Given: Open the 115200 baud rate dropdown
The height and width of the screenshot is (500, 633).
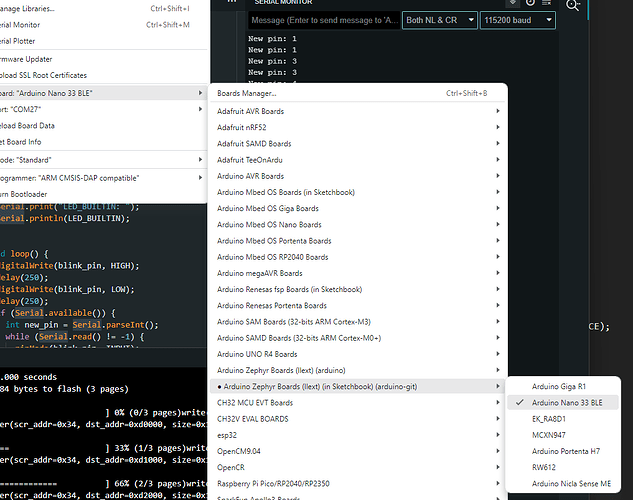Looking at the screenshot, I should pos(518,20).
